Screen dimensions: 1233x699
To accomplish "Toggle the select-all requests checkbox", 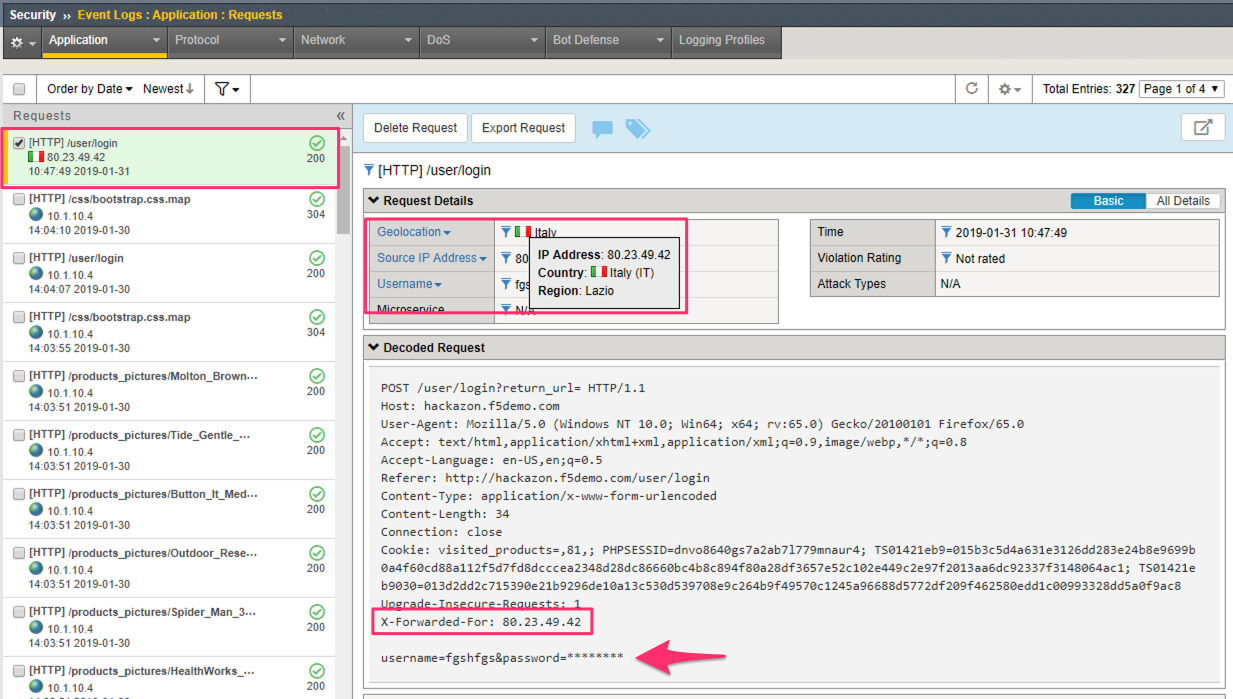I will (x=19, y=89).
